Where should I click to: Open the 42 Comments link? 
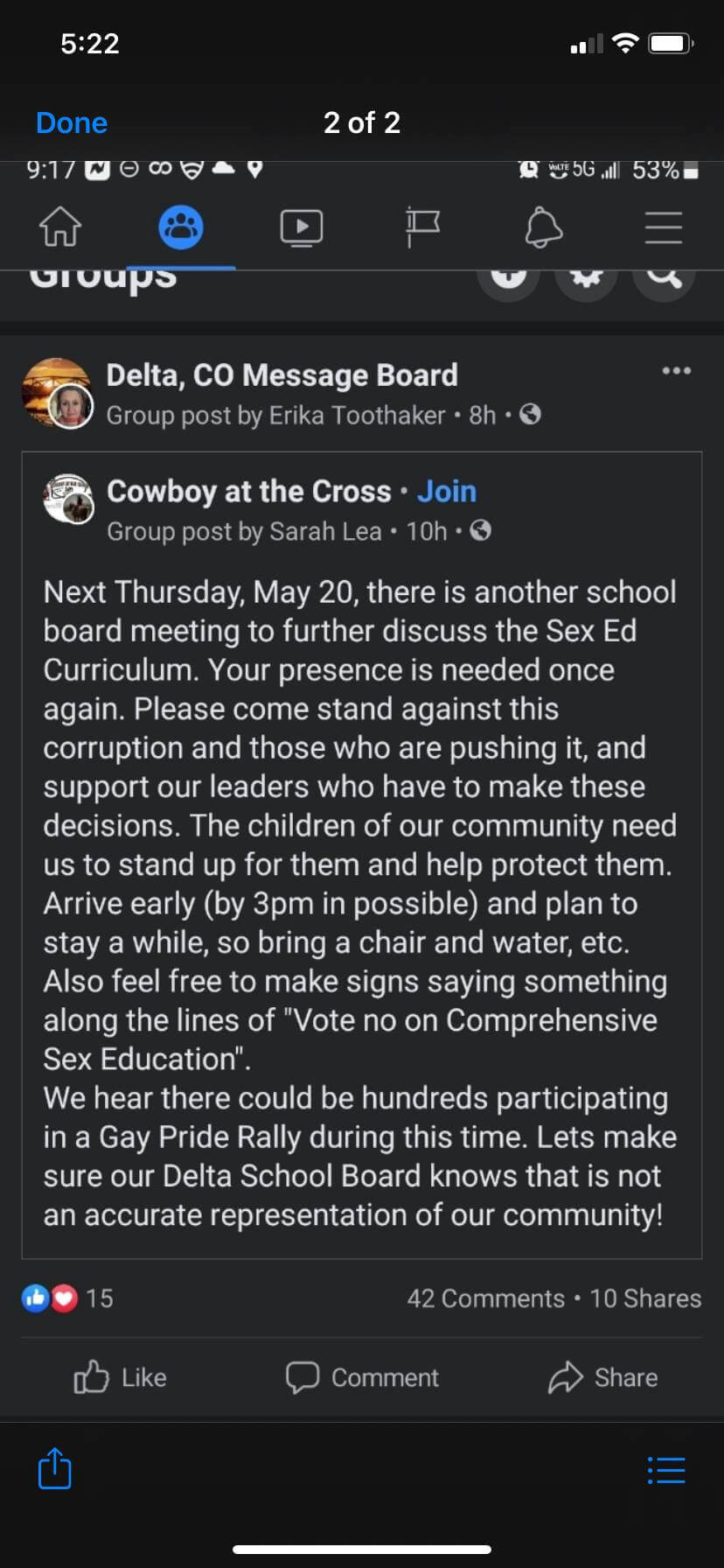486,1298
